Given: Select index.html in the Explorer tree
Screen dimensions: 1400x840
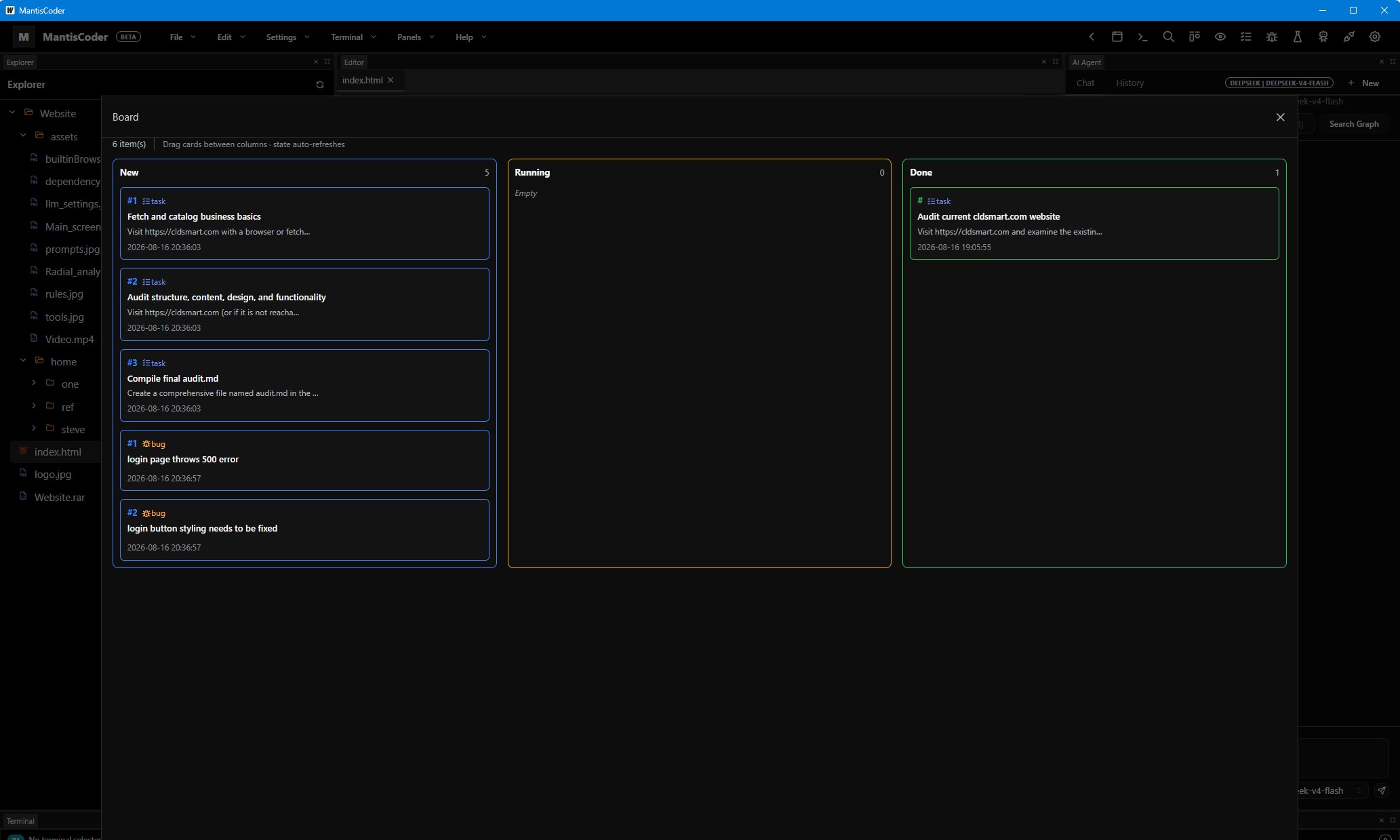Looking at the screenshot, I should click(x=56, y=452).
